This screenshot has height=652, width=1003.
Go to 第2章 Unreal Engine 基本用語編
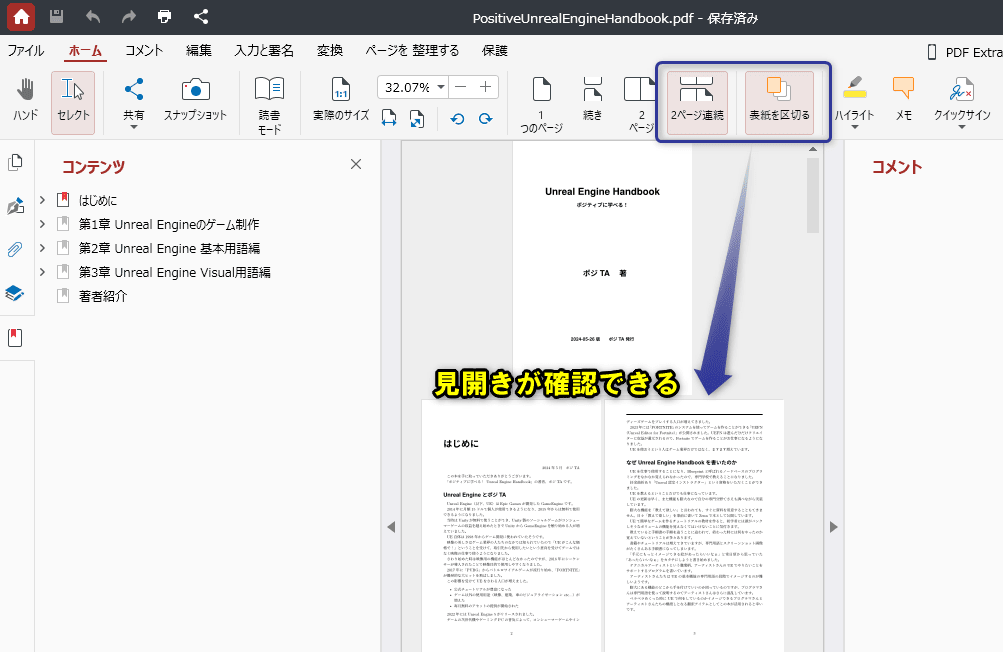pyautogui.click(x=170, y=248)
